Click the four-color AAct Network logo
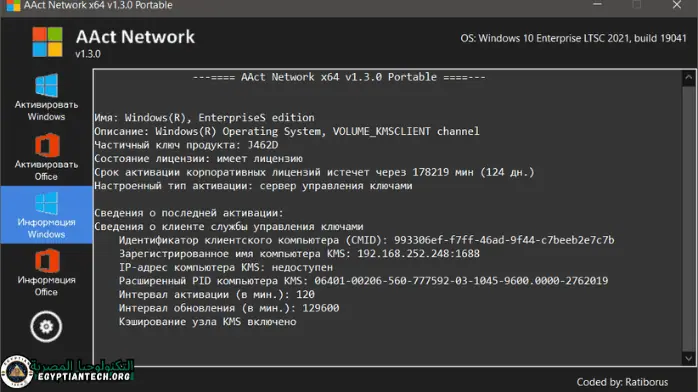Image resolution: width=698 pixels, height=392 pixels. (47, 42)
